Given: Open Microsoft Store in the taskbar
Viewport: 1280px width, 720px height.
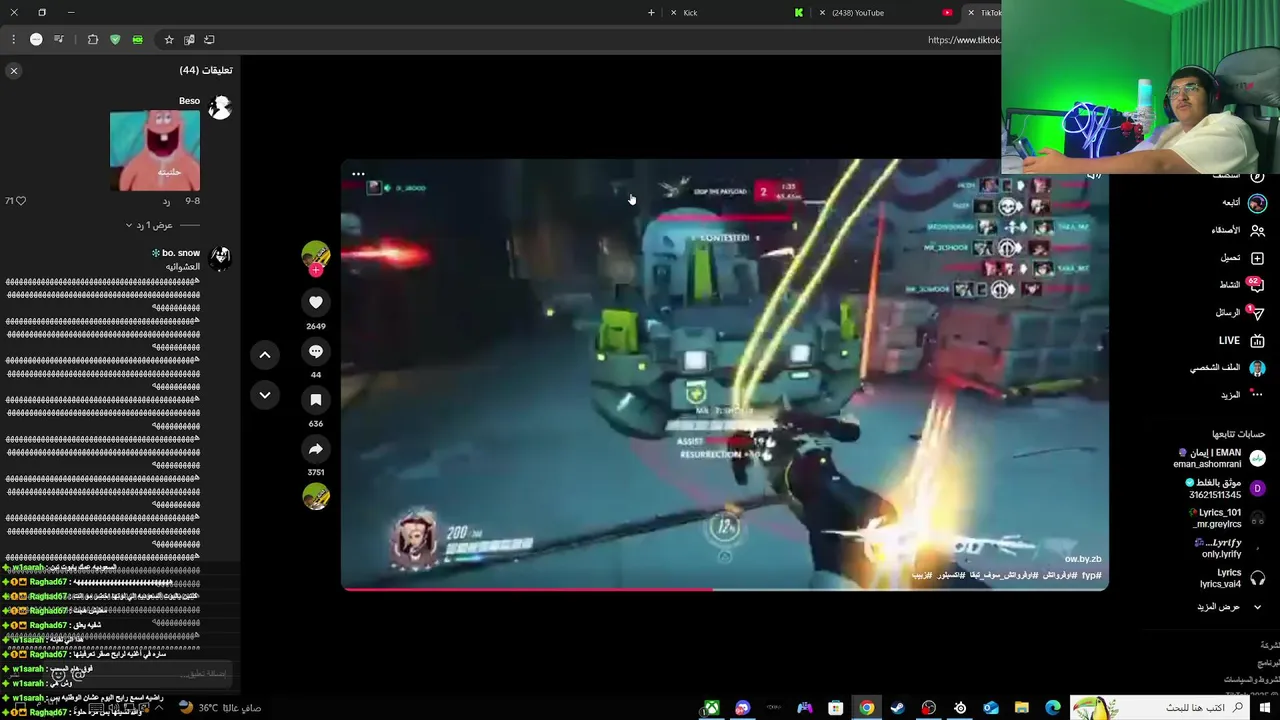Looking at the screenshot, I should click(835, 708).
